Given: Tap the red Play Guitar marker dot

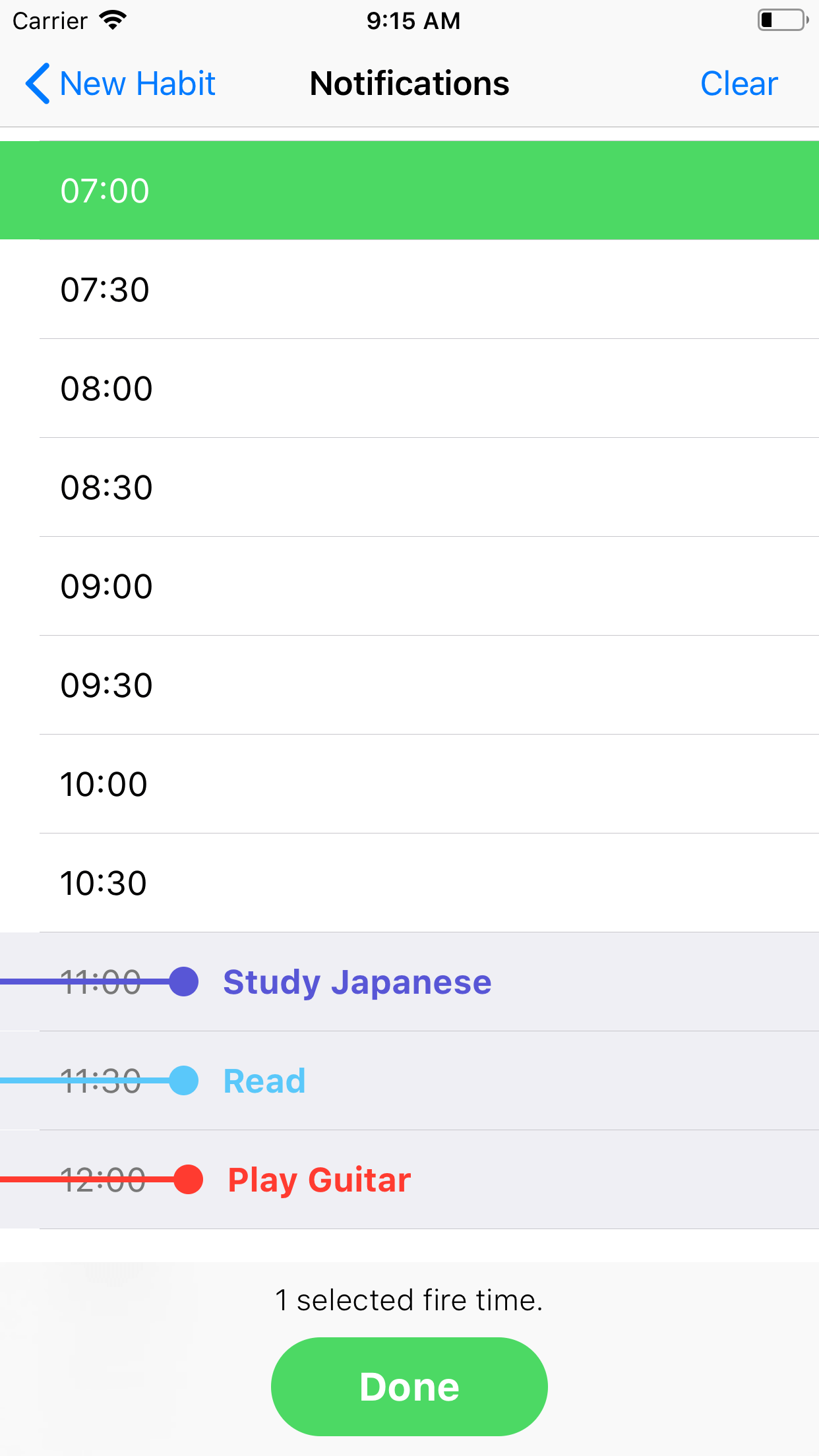Looking at the screenshot, I should tap(188, 1180).
